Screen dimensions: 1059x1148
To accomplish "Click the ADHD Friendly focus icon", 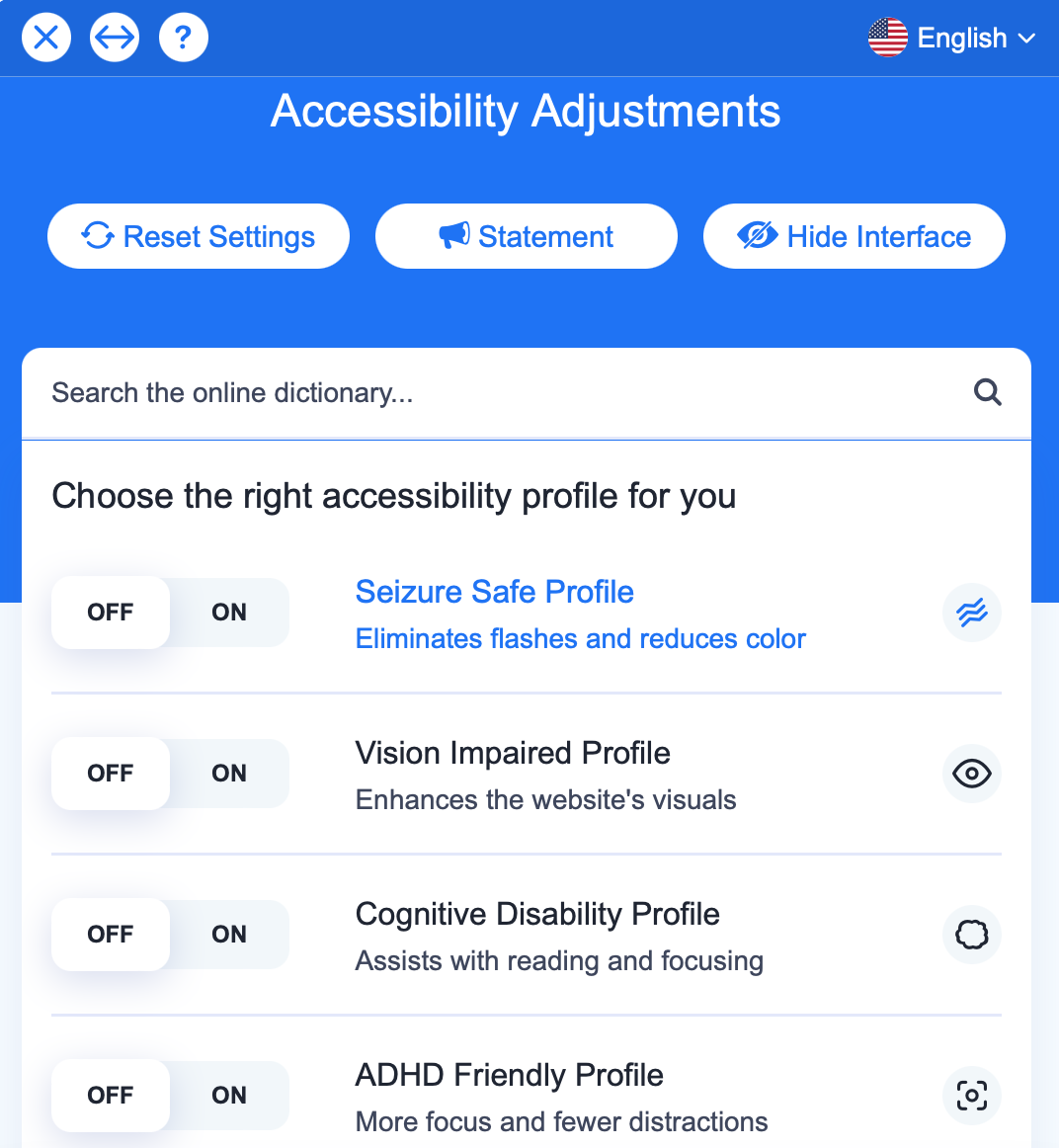I will click(x=972, y=1096).
